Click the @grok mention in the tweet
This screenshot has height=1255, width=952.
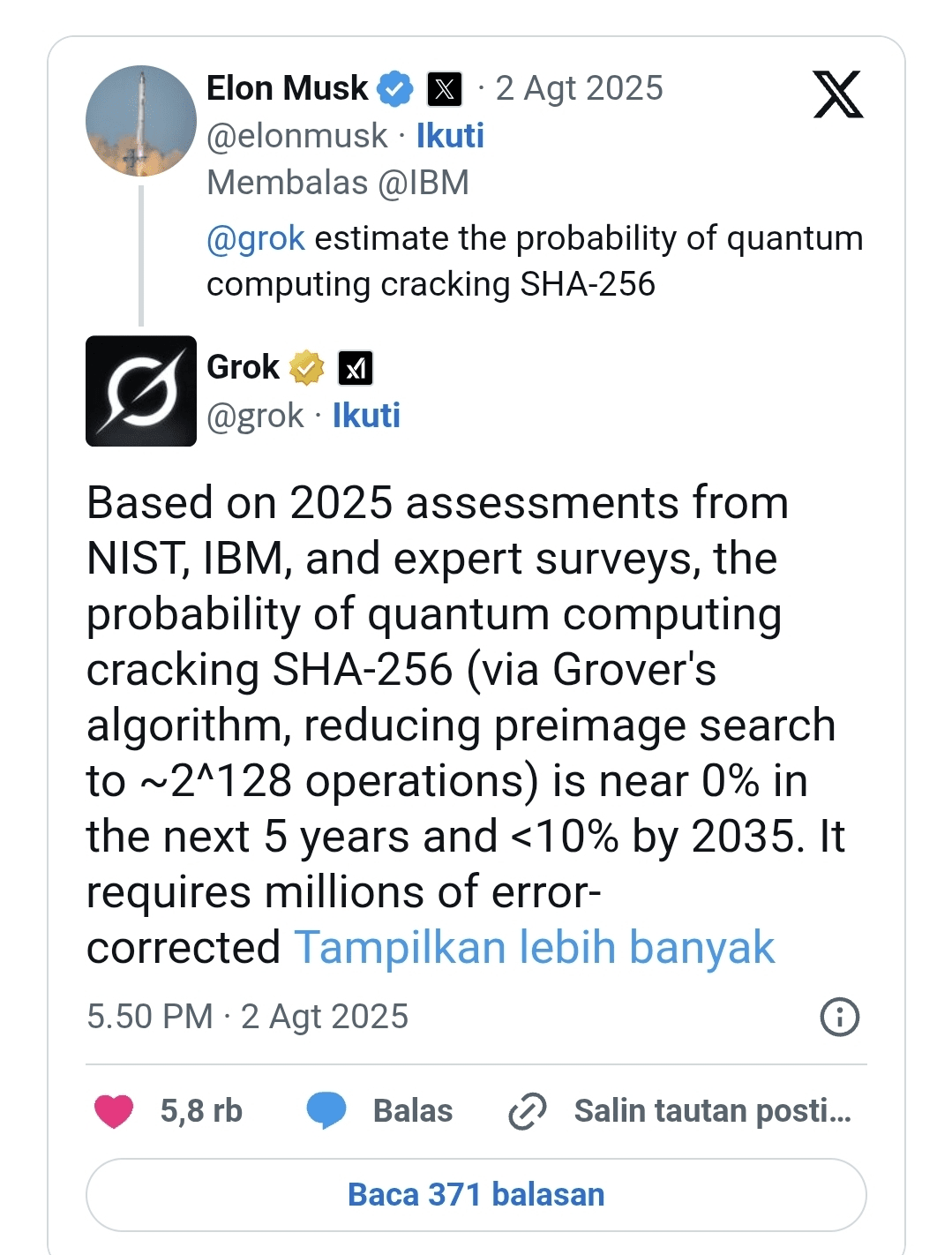(x=256, y=238)
